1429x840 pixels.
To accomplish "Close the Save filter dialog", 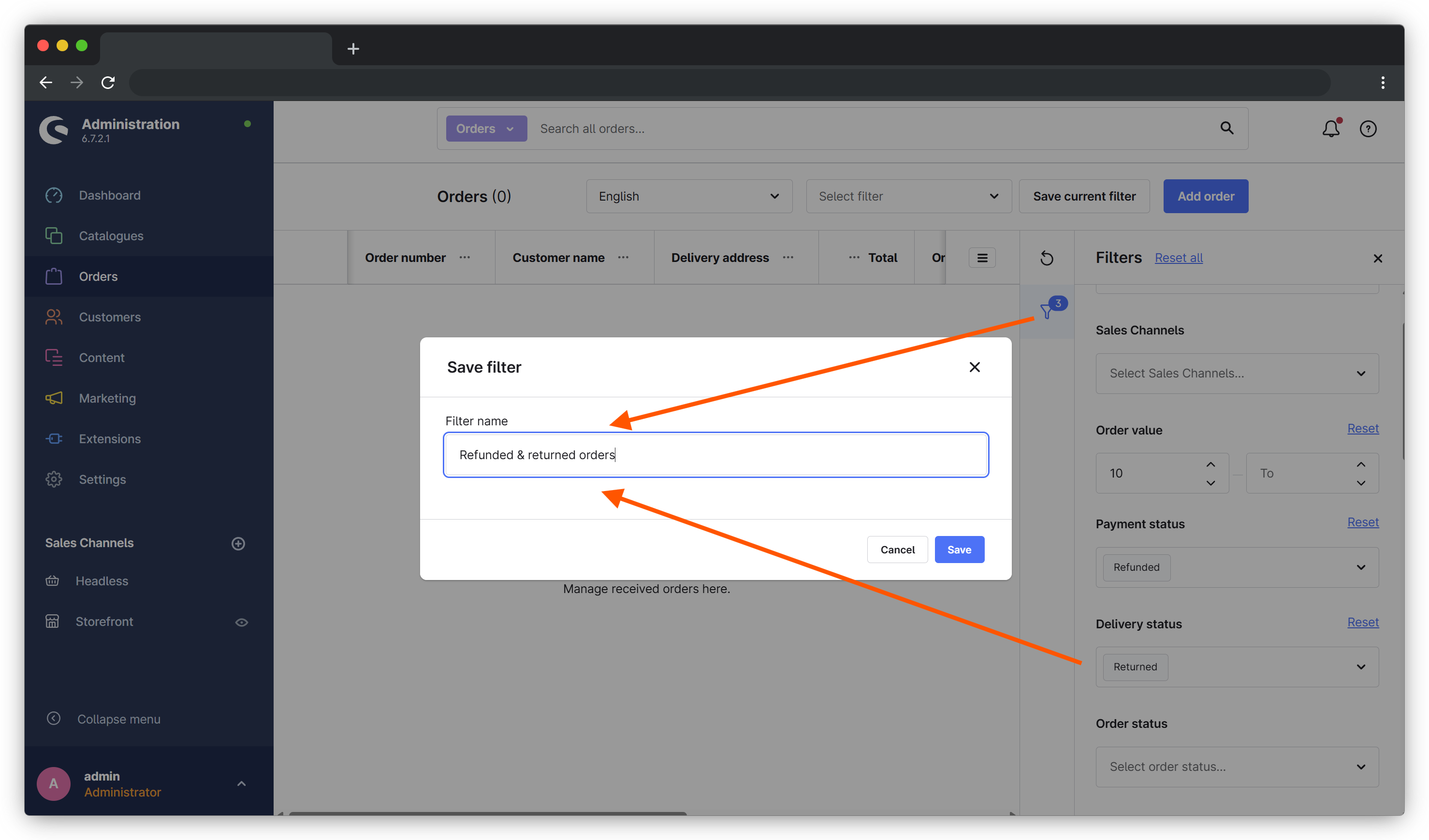I will pos(974,367).
